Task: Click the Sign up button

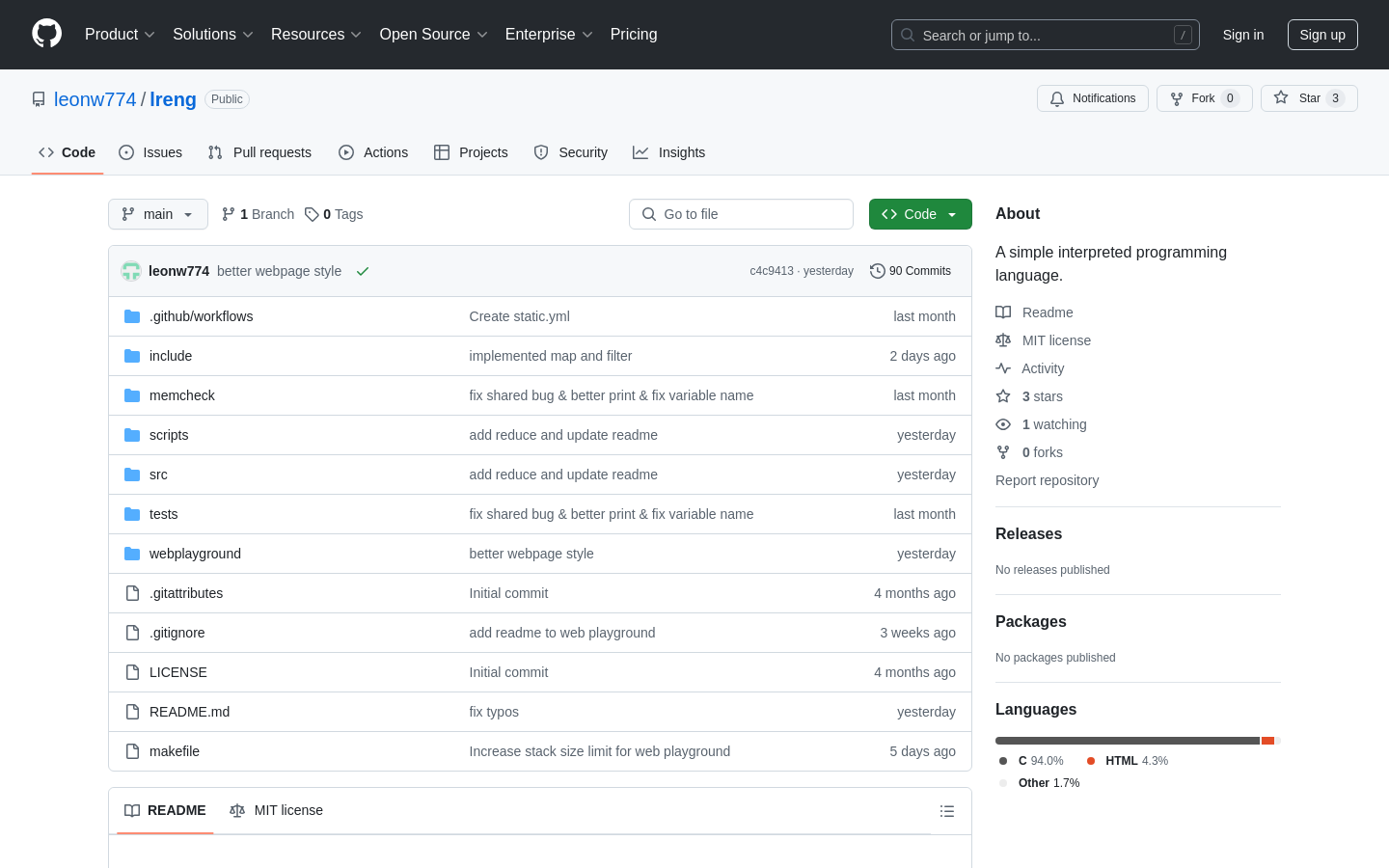Action: pos(1322,35)
